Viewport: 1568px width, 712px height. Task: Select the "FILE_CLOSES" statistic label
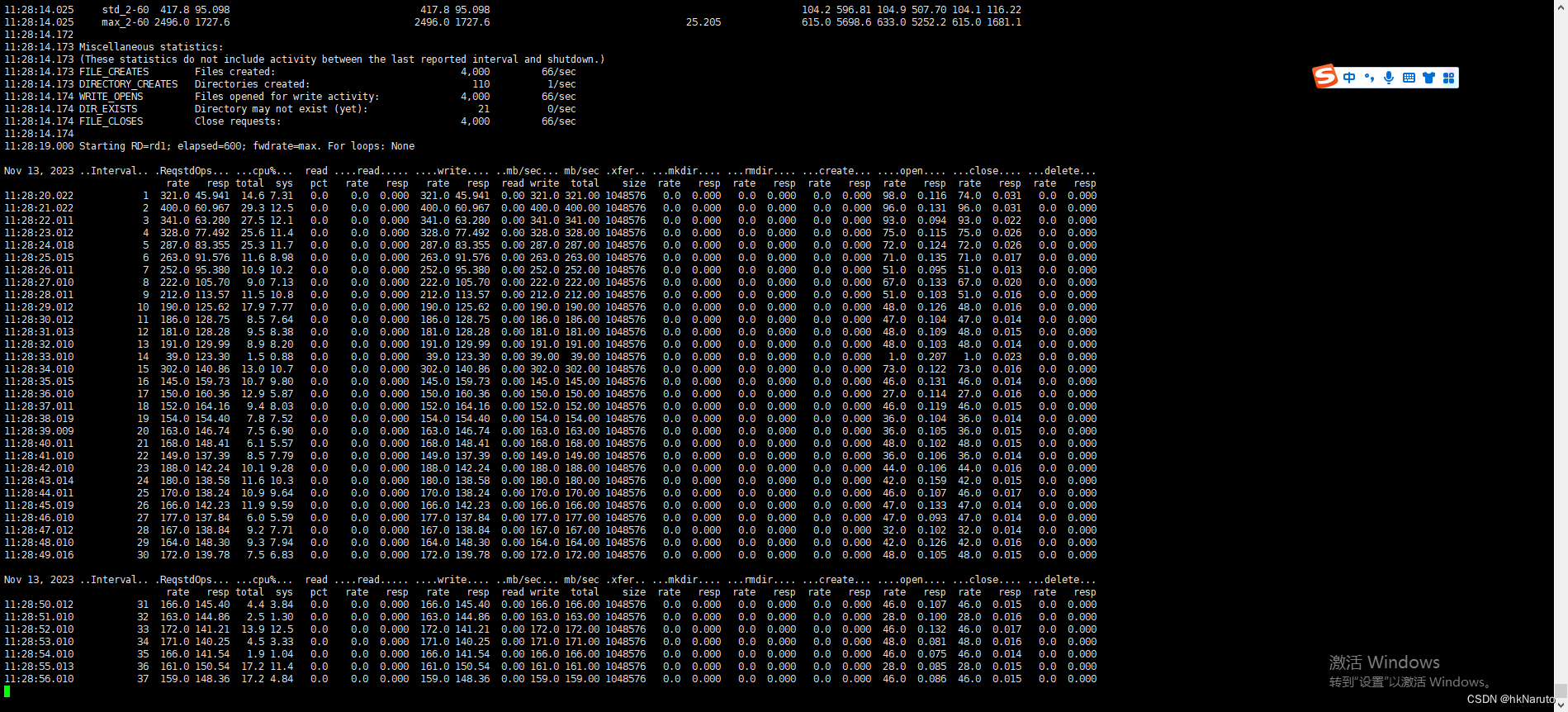point(111,121)
